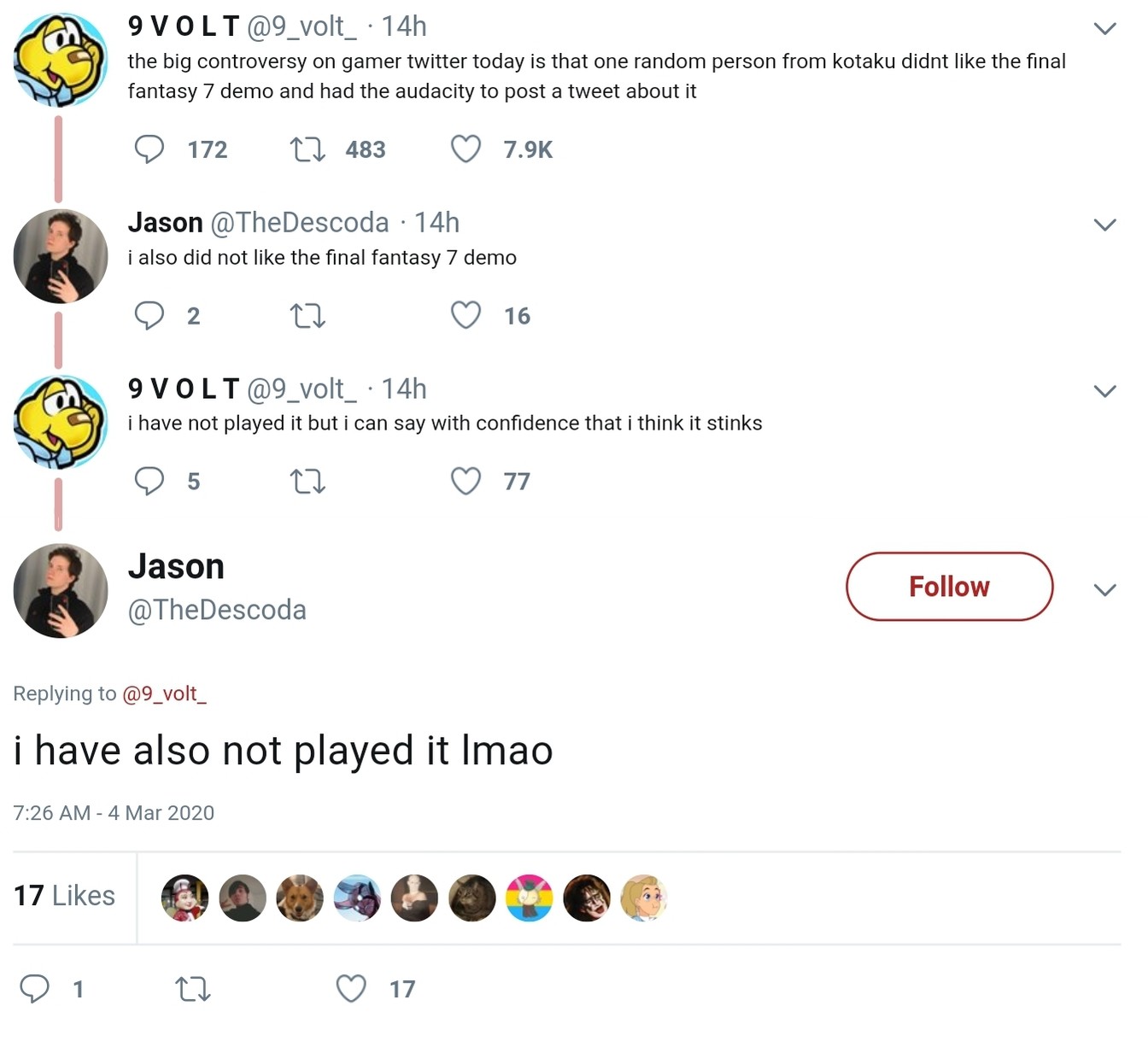Retweet the main tweet by Jason
Screen dimensions: 1148x1041
[192, 989]
